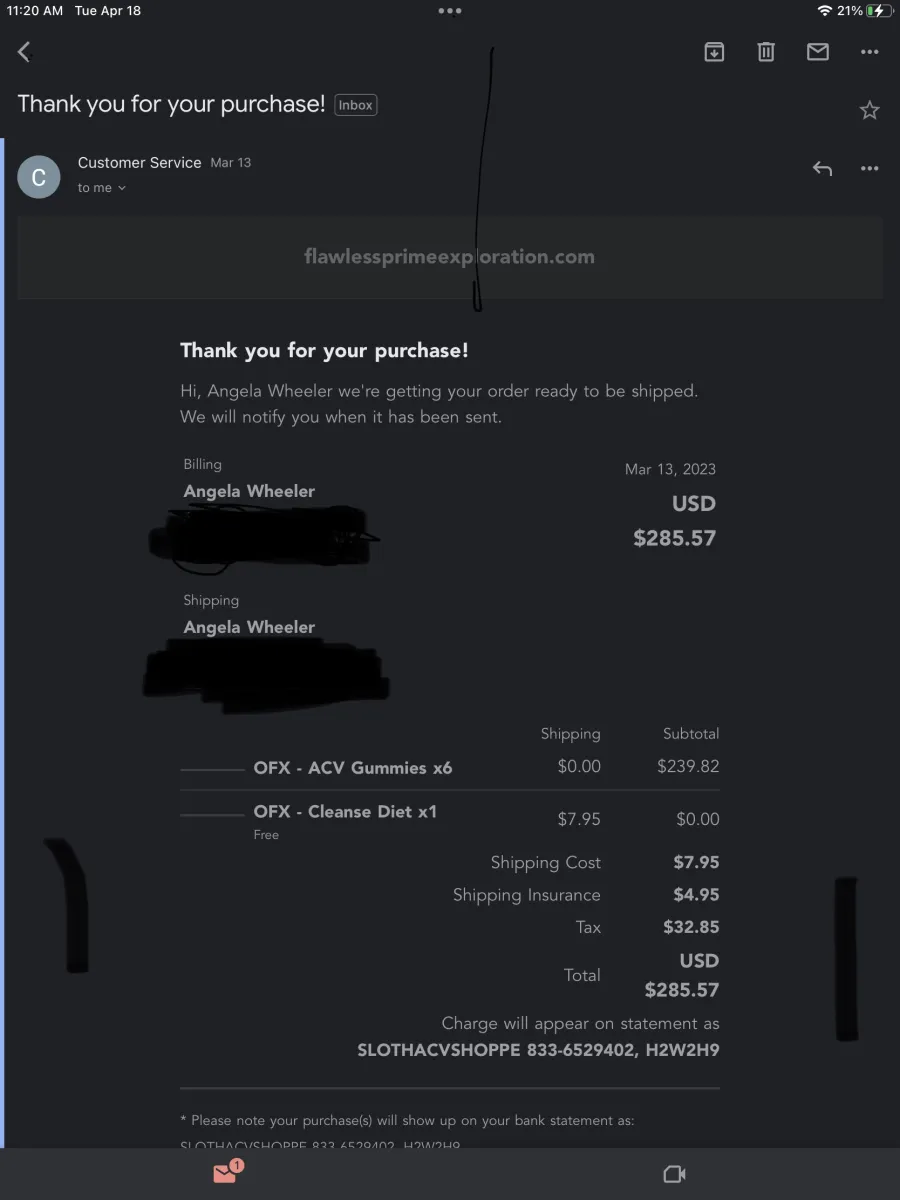This screenshot has height=1200, width=900.
Task: Mark email as unread with envelope icon
Action: click(818, 52)
